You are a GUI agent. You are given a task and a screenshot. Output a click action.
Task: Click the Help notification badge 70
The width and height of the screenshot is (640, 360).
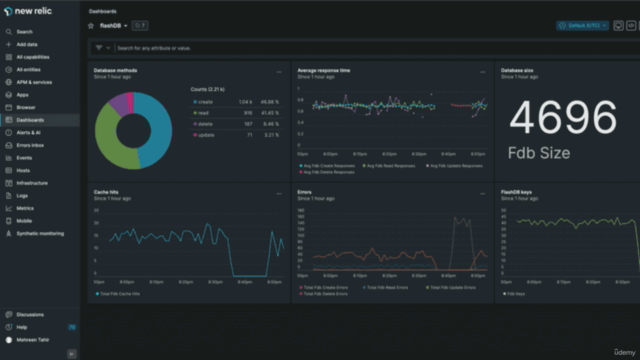tap(72, 327)
